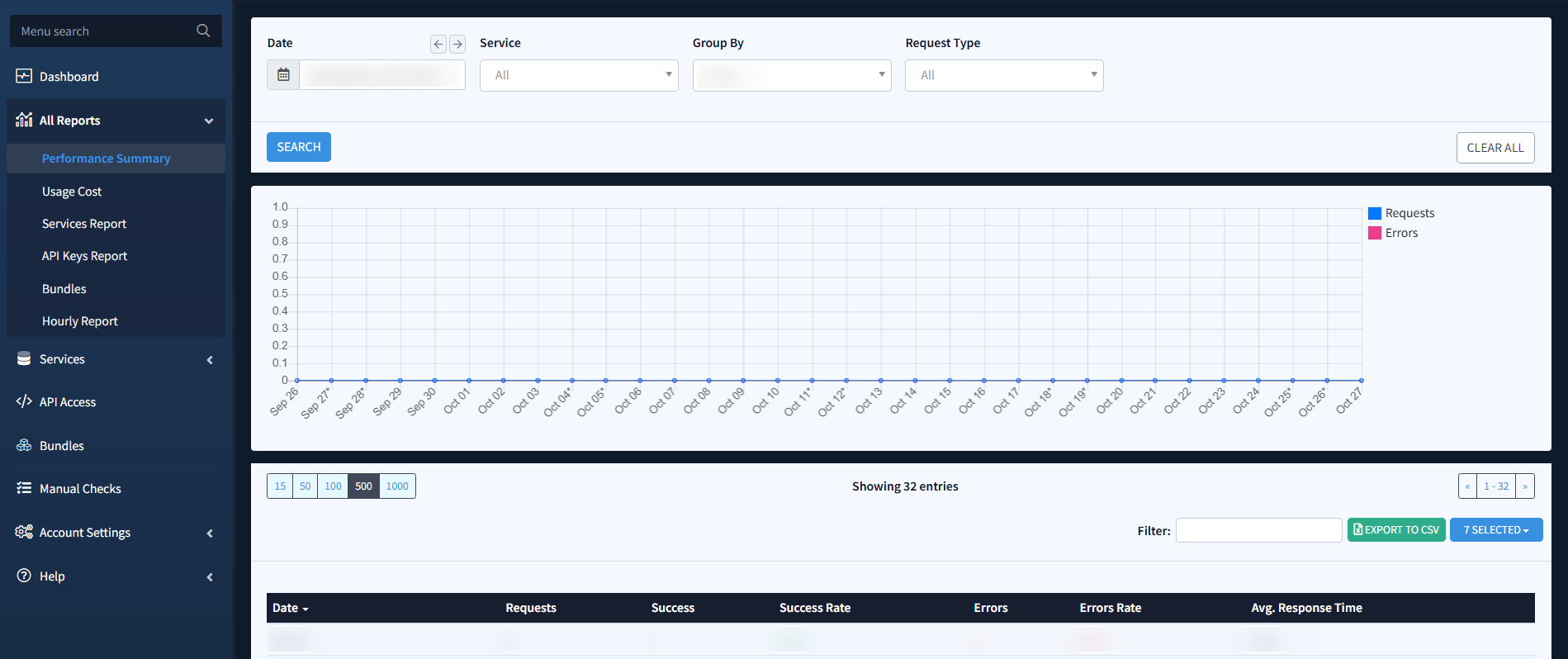Open Usage Cost report
Viewport: 1568px width, 659px height.
pos(72,192)
